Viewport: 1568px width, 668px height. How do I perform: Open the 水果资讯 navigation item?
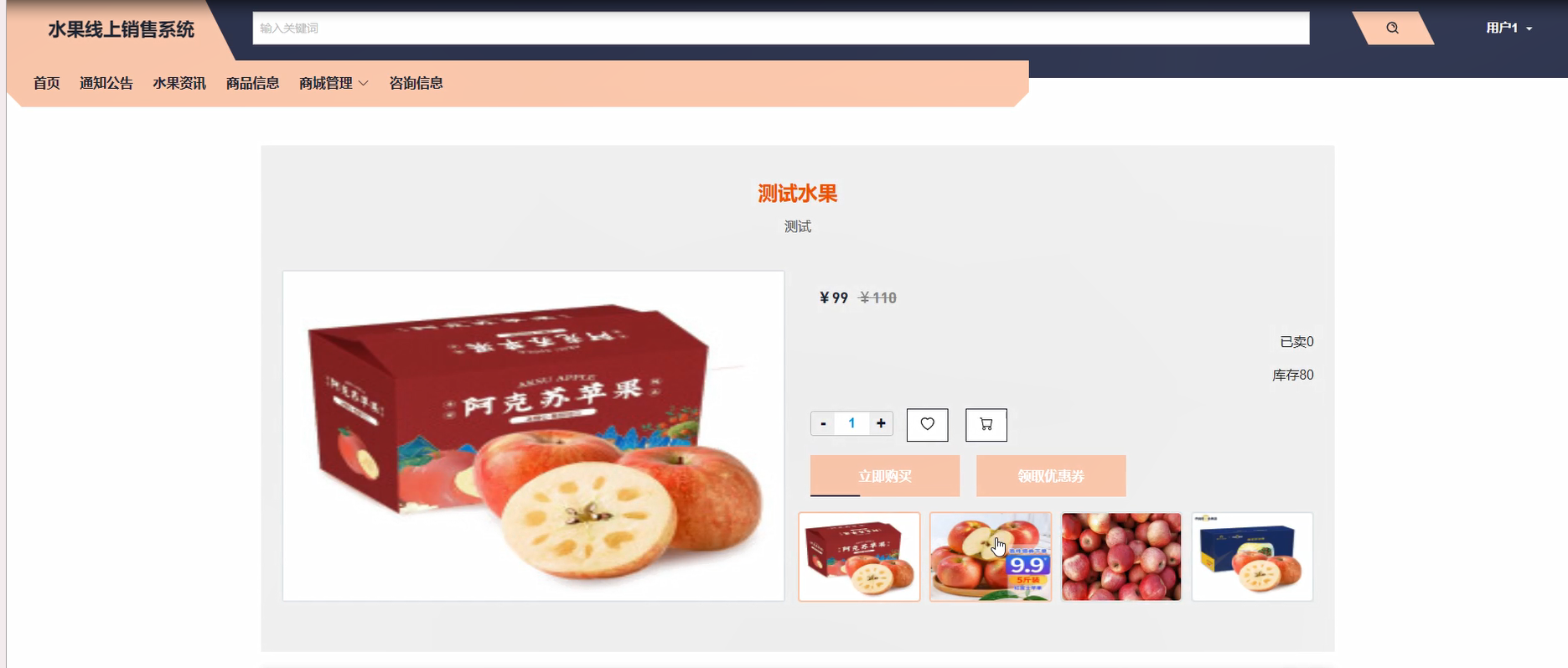179,83
